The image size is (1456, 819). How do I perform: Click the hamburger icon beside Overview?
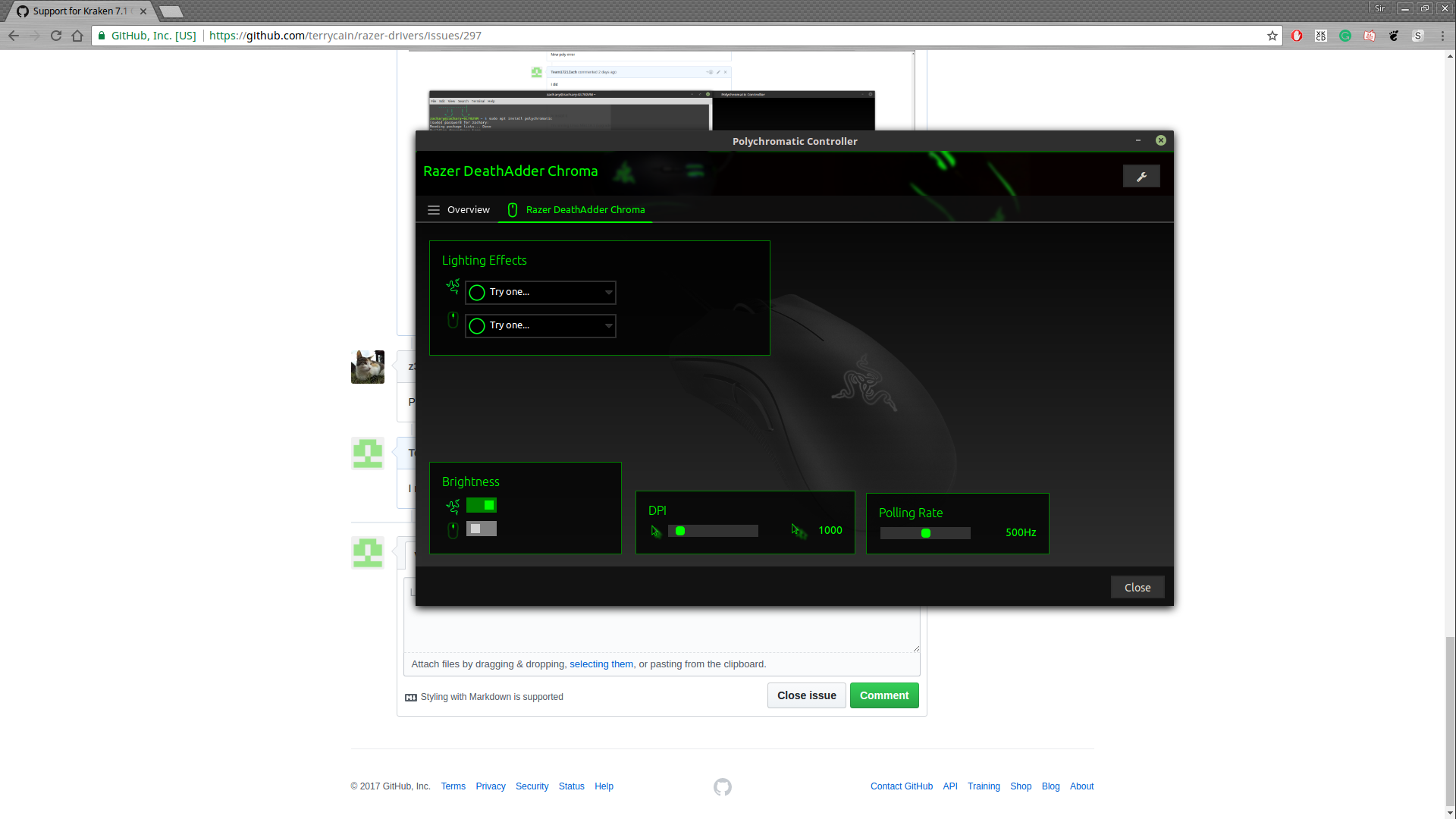pos(434,210)
